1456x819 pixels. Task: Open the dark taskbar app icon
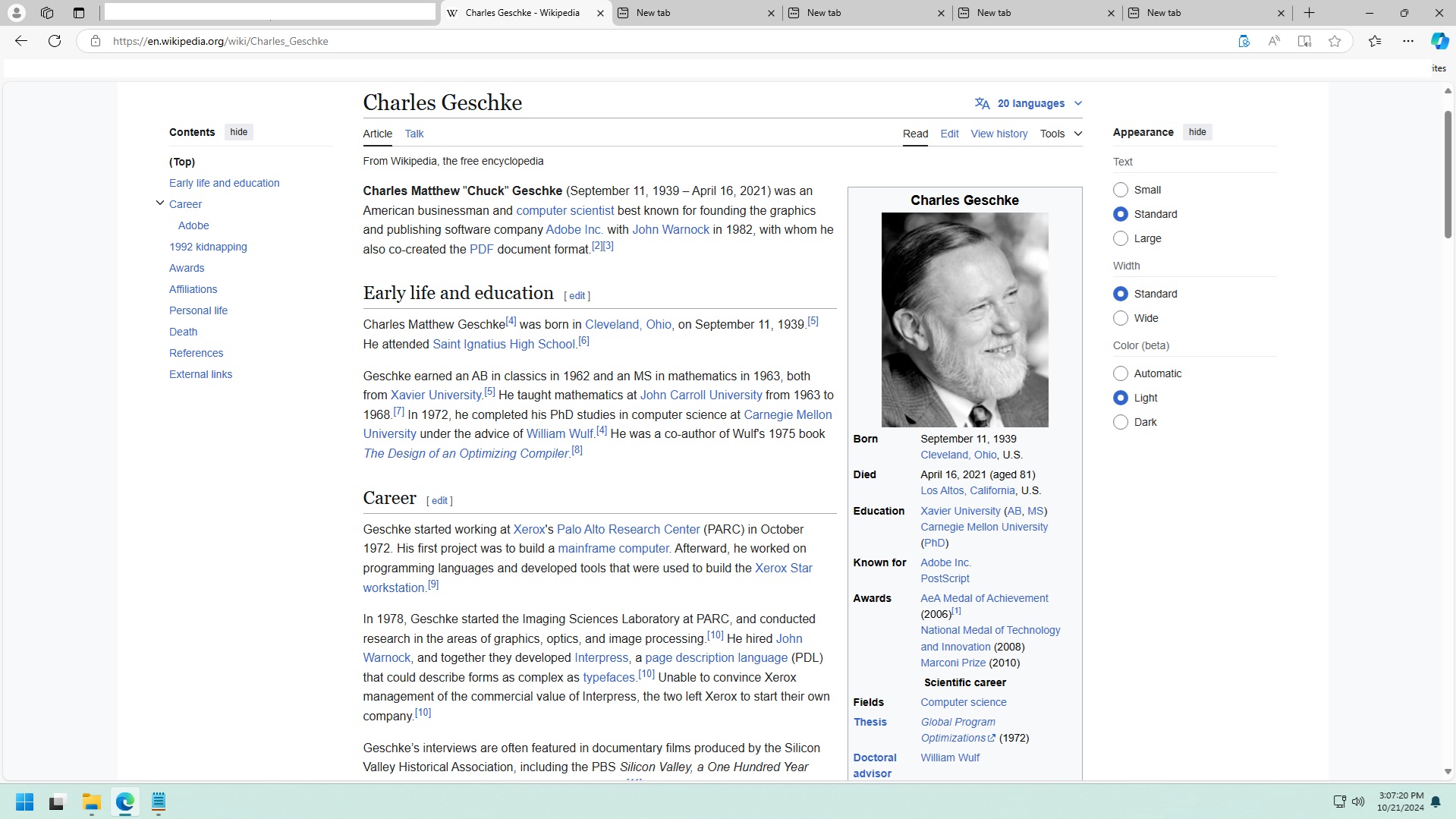point(57,802)
